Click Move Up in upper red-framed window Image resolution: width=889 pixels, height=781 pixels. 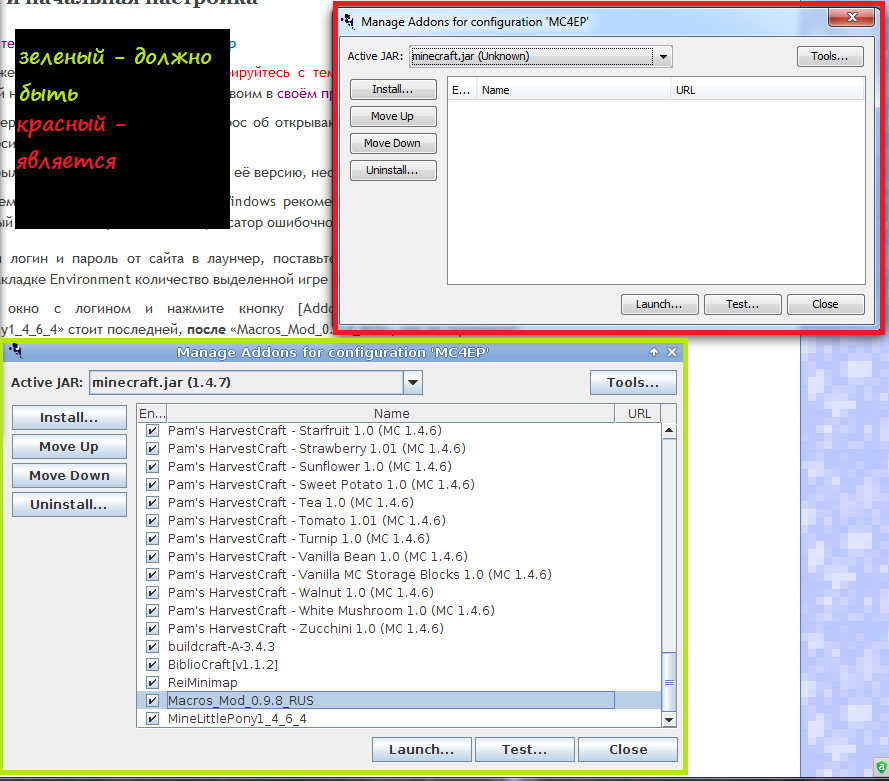(x=393, y=116)
